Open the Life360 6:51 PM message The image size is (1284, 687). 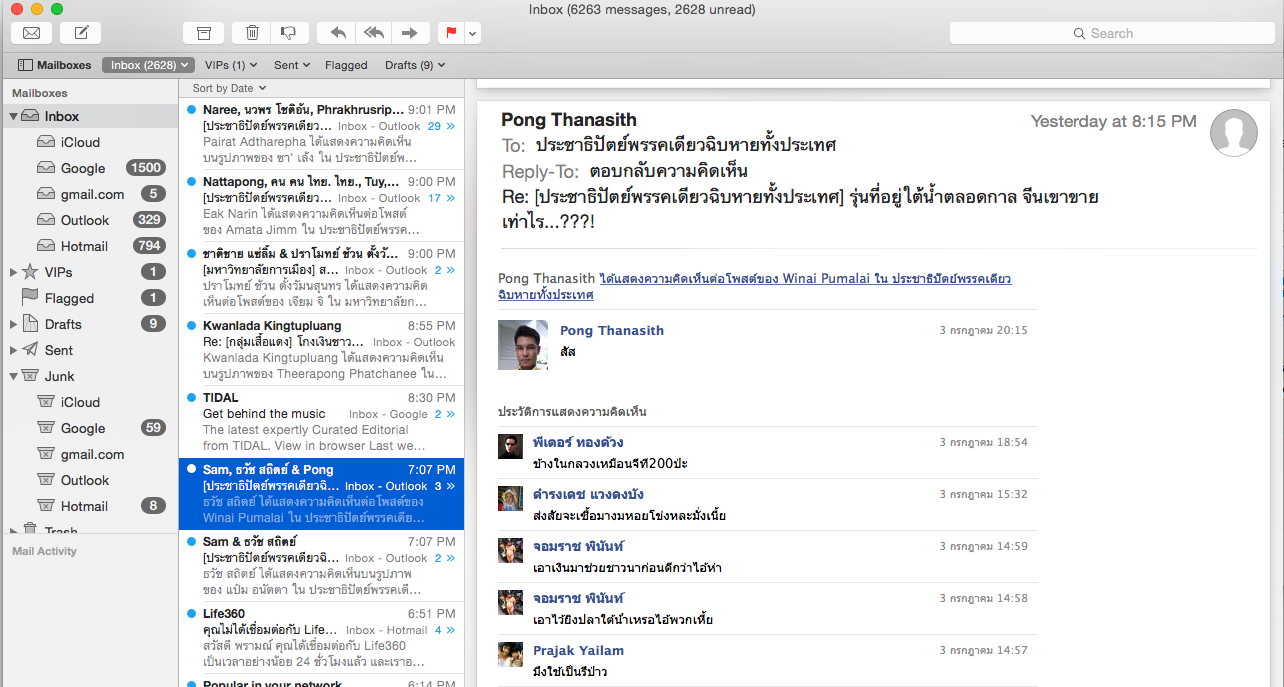pyautogui.click(x=321, y=637)
